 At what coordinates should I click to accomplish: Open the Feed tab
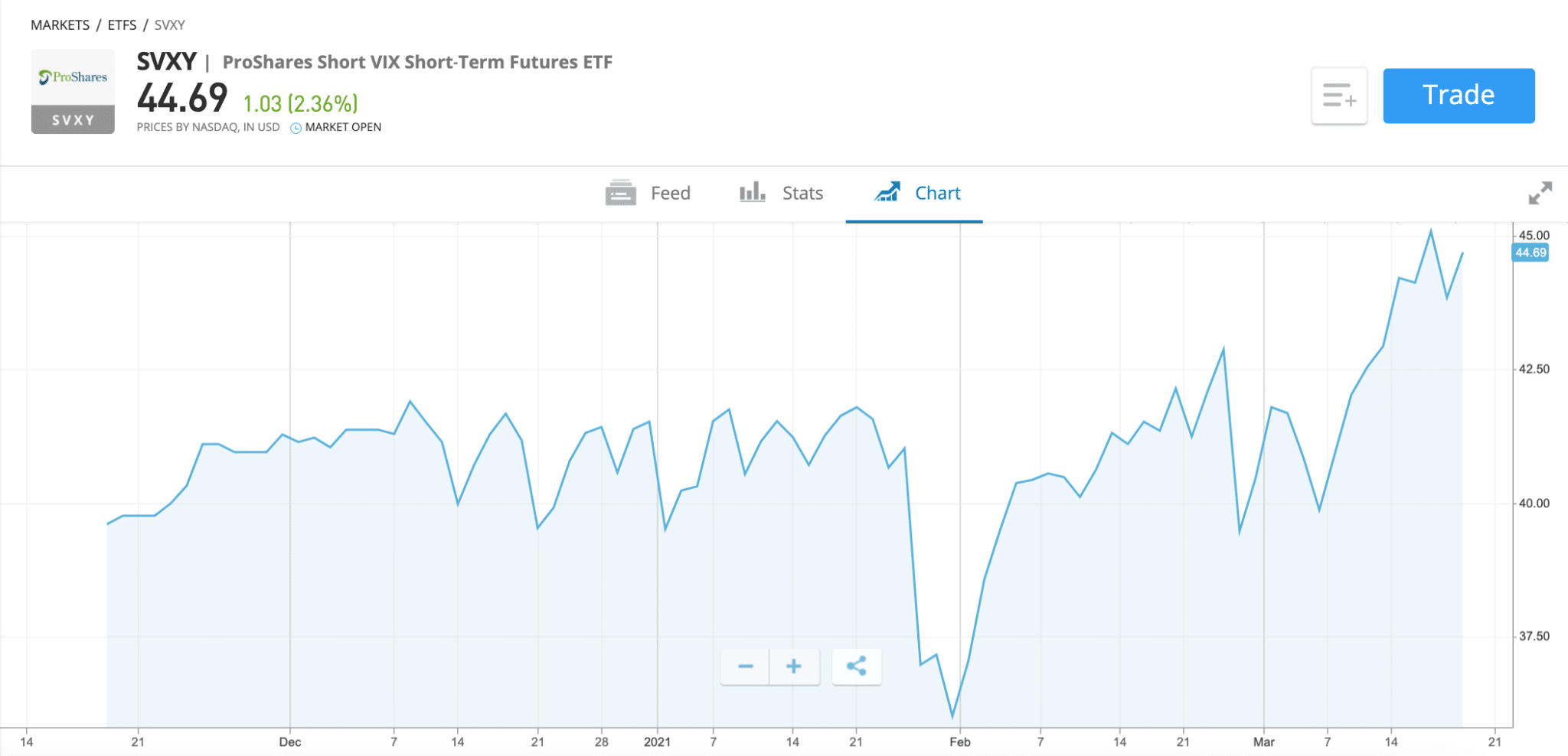pyautogui.click(x=648, y=193)
